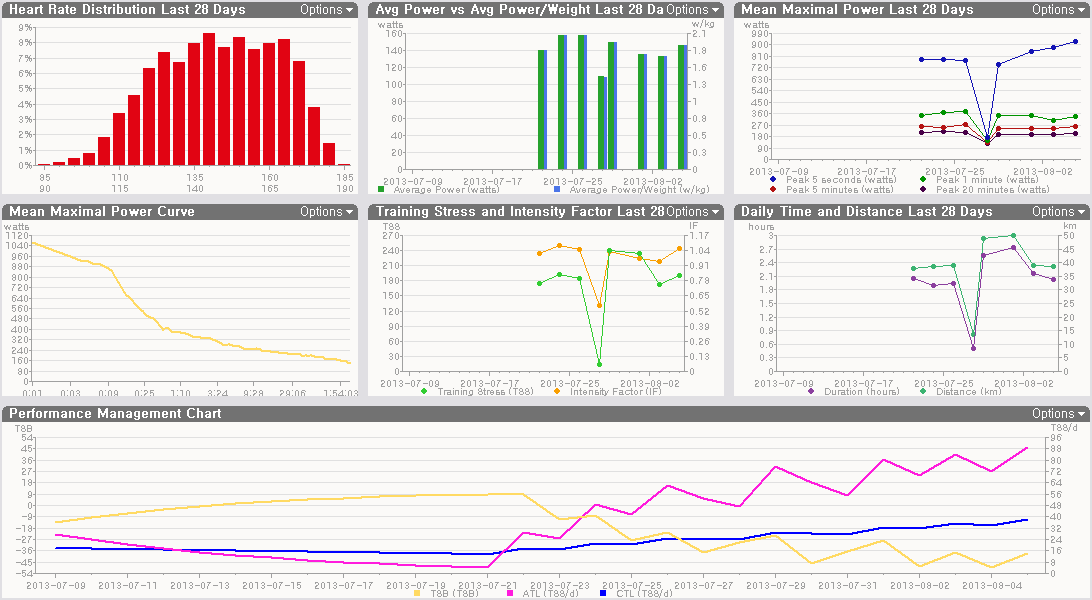Click Intensity Factor (IF) legend marker
Screen dimensions: 1092x600
pos(557,391)
